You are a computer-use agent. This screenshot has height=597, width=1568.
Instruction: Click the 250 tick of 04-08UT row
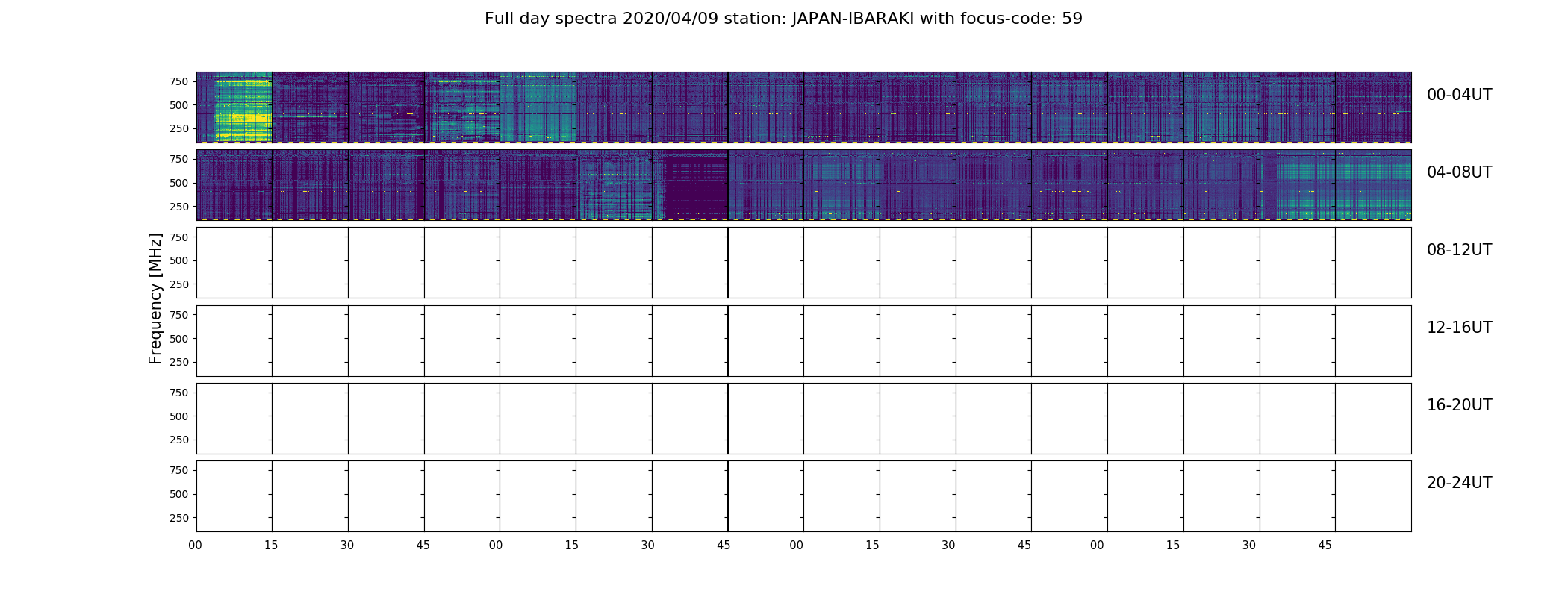click(179, 206)
